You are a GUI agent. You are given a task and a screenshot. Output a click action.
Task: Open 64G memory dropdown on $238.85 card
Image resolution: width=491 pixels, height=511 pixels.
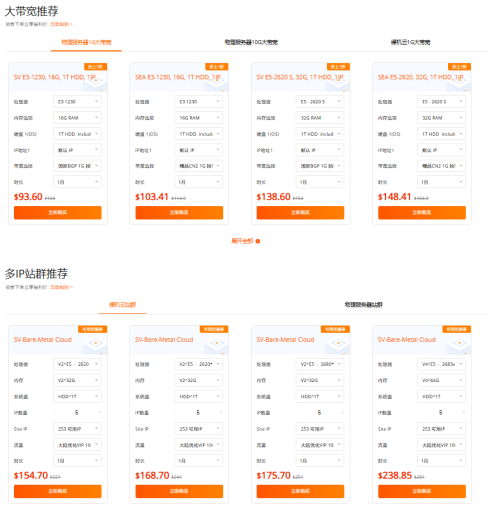click(x=441, y=380)
